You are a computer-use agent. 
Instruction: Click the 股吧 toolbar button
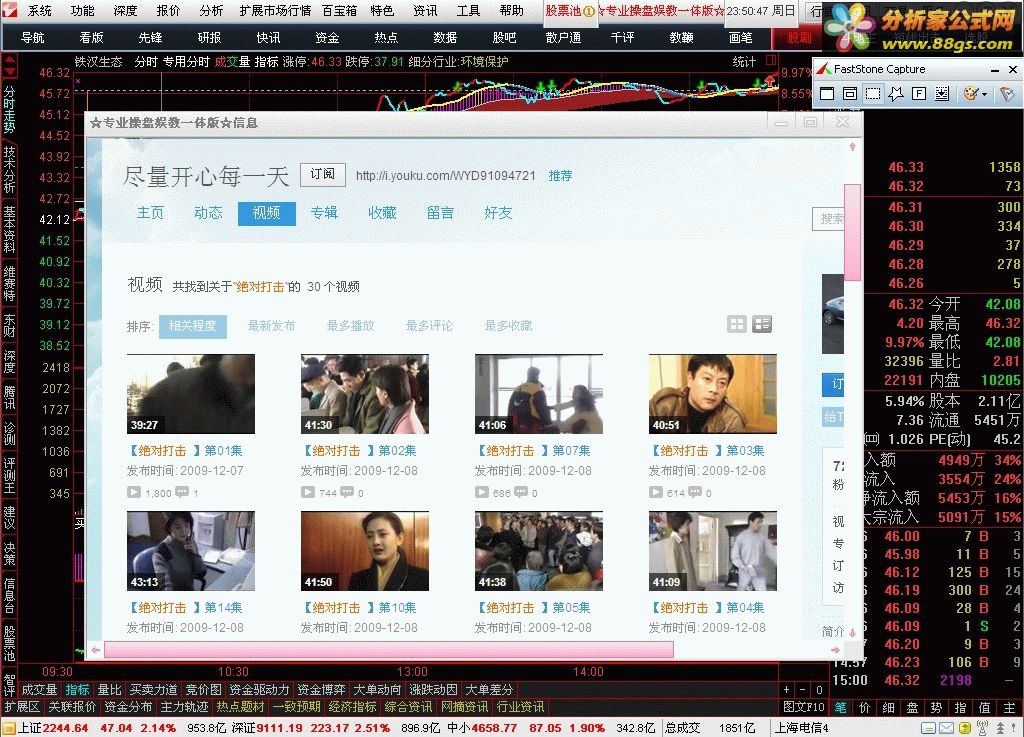504,38
